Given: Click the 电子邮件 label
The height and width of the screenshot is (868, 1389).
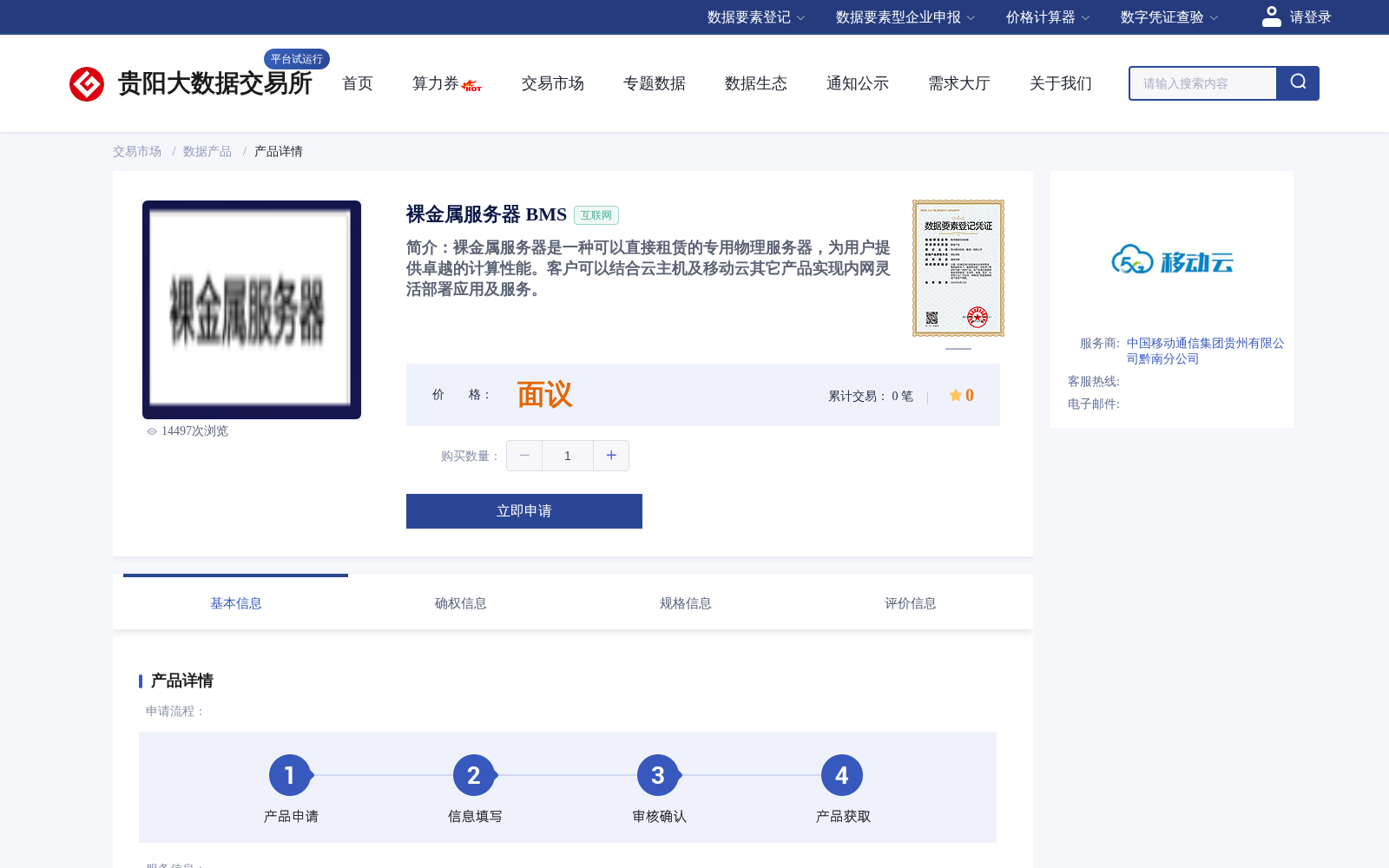Looking at the screenshot, I should click(1094, 404).
